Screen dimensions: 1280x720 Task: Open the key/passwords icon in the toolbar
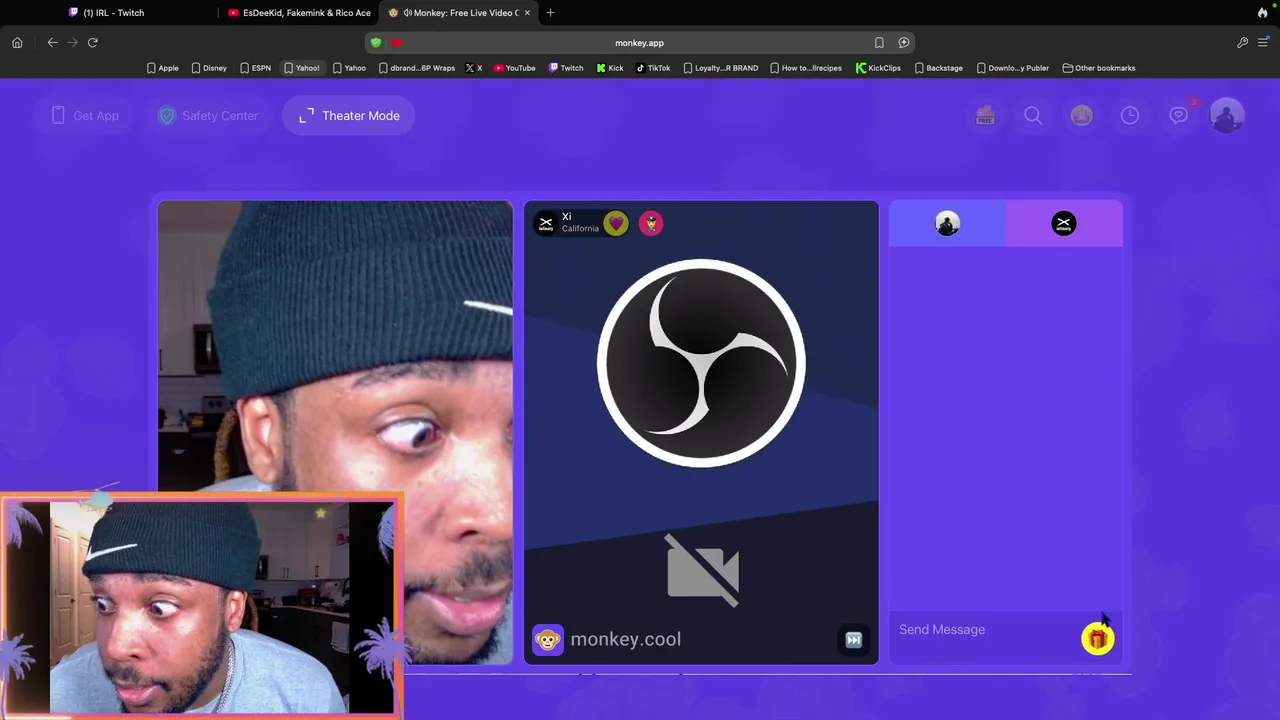pyautogui.click(x=1242, y=43)
